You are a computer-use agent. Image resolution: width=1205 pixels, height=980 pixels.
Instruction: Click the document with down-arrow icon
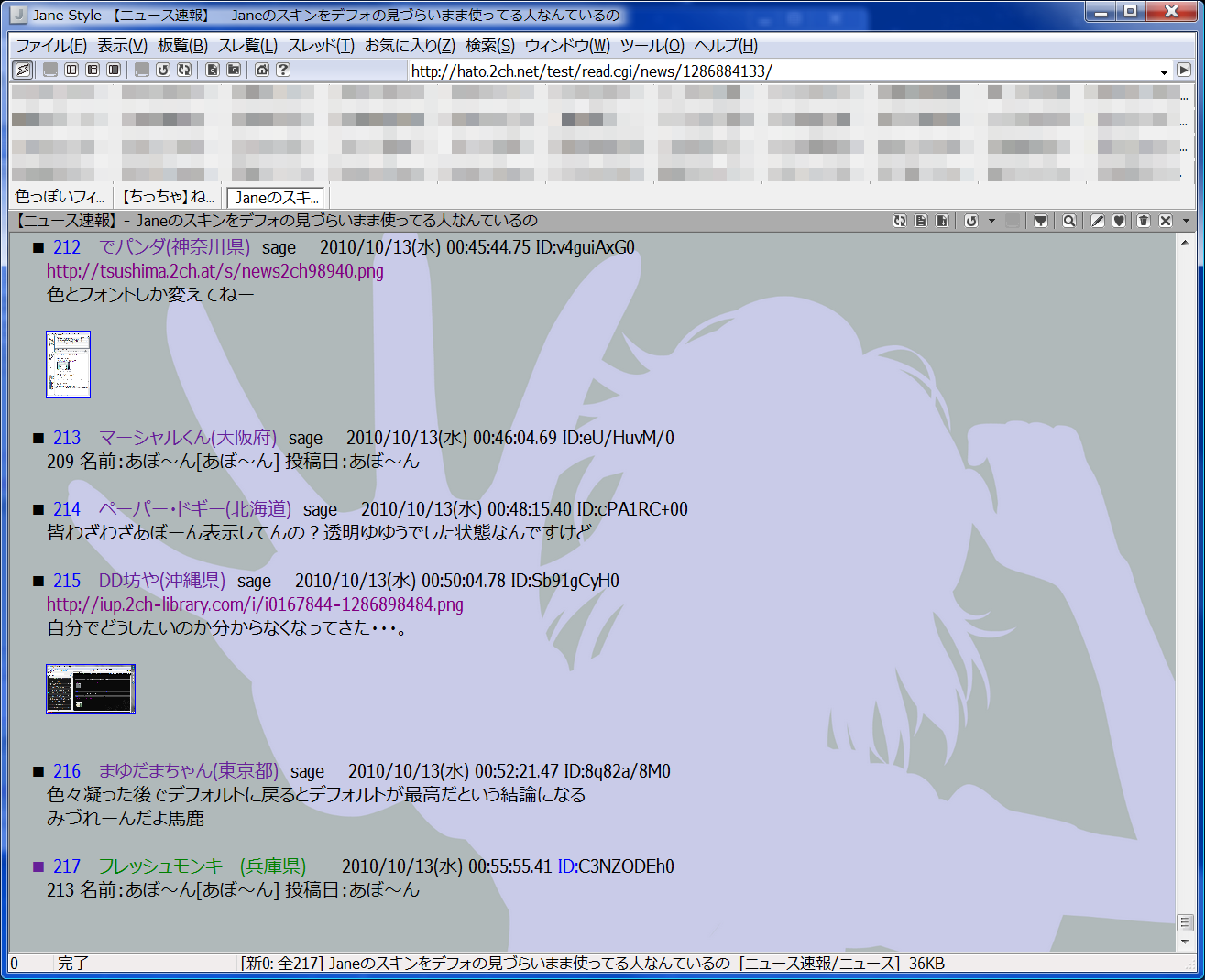pos(942,221)
